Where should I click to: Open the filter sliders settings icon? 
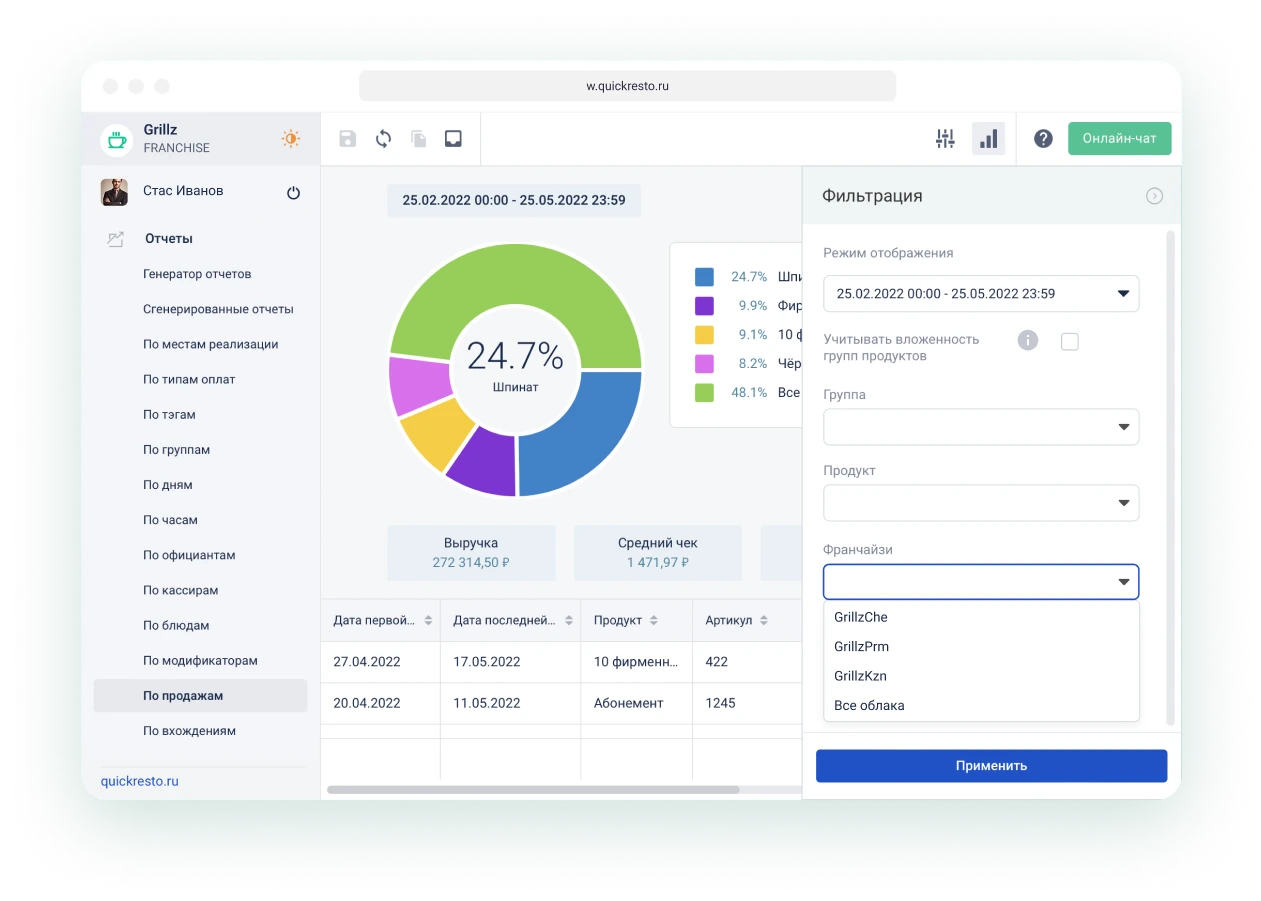coord(945,139)
